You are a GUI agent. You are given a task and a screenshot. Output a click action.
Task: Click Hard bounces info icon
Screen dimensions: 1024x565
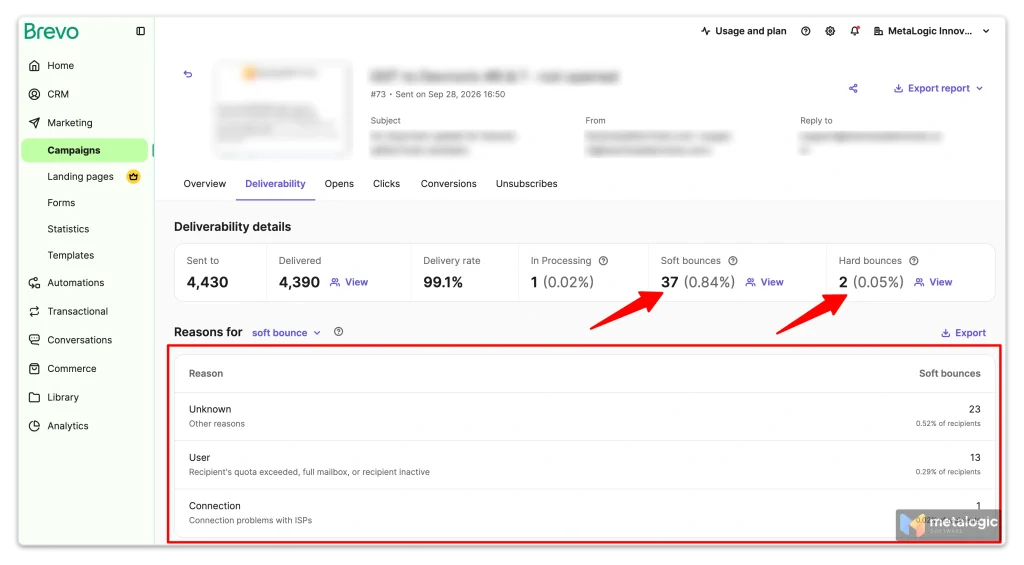point(914,261)
